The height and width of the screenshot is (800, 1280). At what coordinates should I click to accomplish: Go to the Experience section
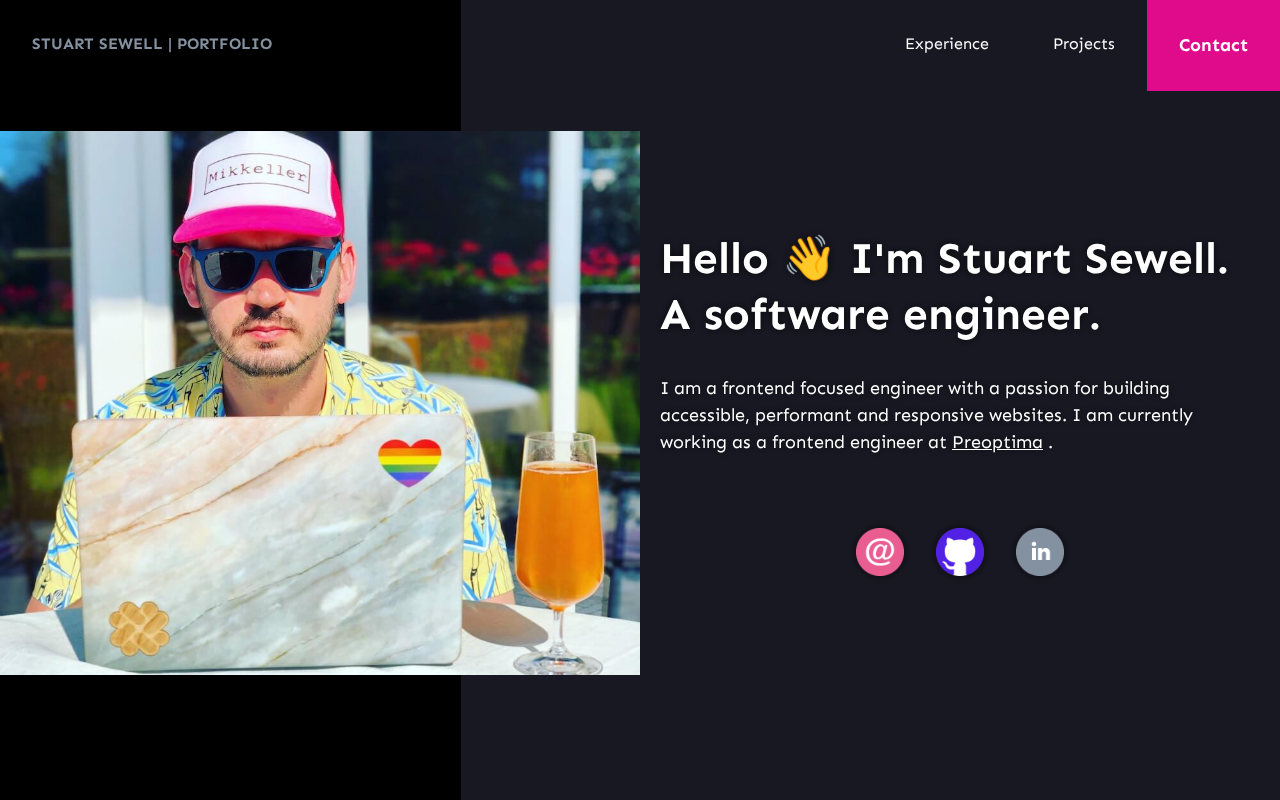coord(947,44)
